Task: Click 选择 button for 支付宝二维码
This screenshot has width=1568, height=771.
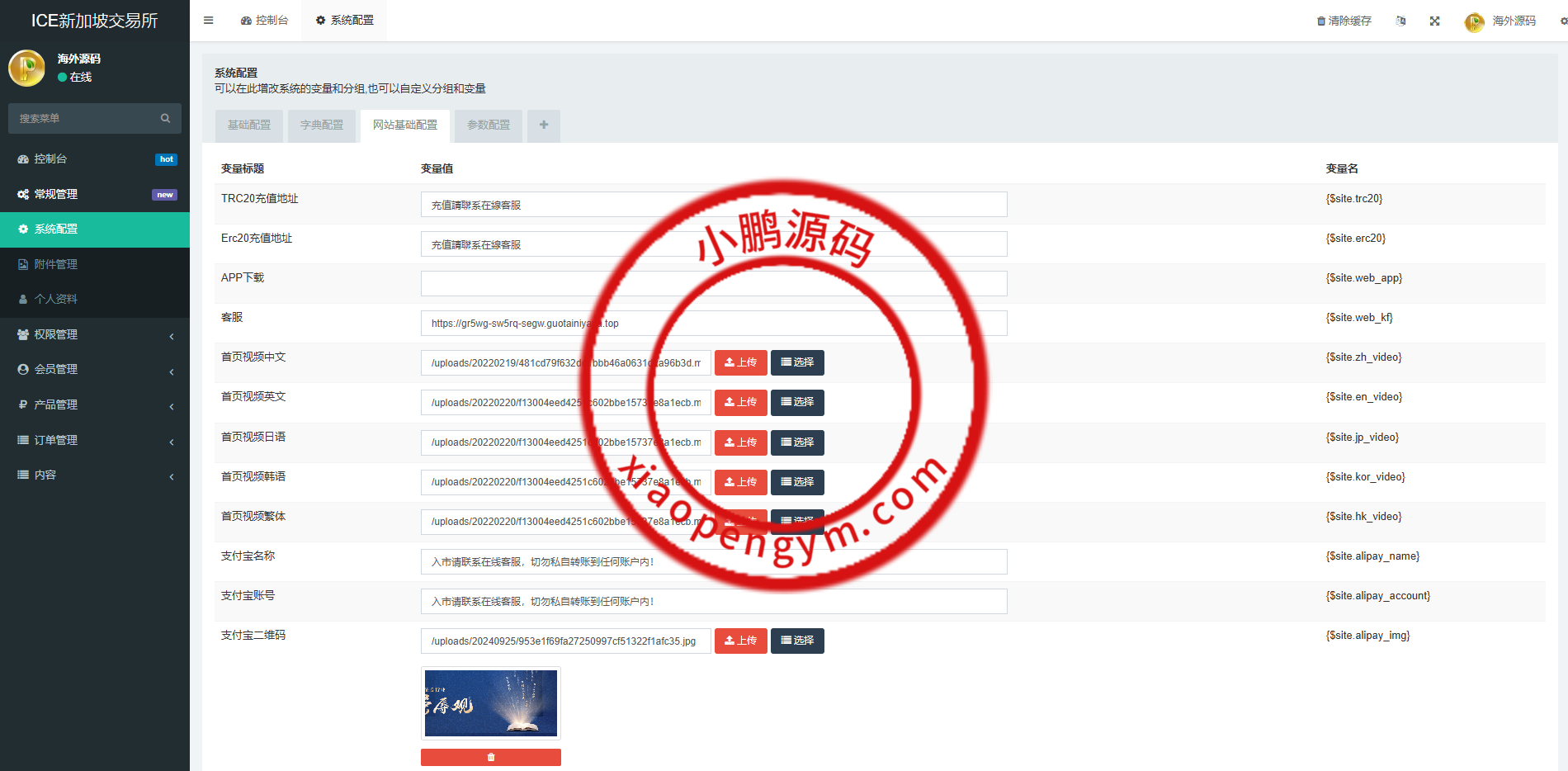Action: [797, 641]
